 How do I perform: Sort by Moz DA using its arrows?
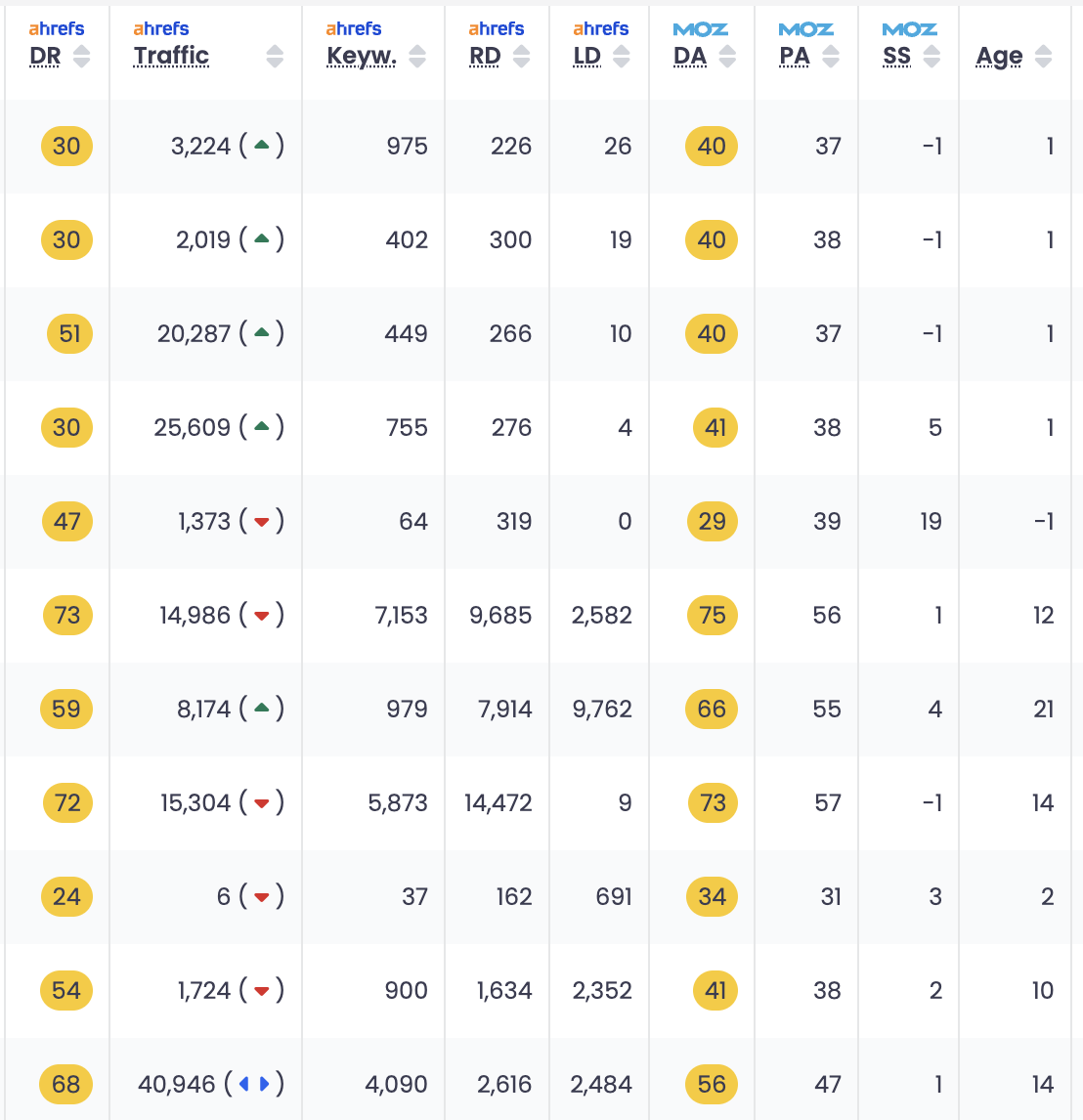tap(727, 57)
